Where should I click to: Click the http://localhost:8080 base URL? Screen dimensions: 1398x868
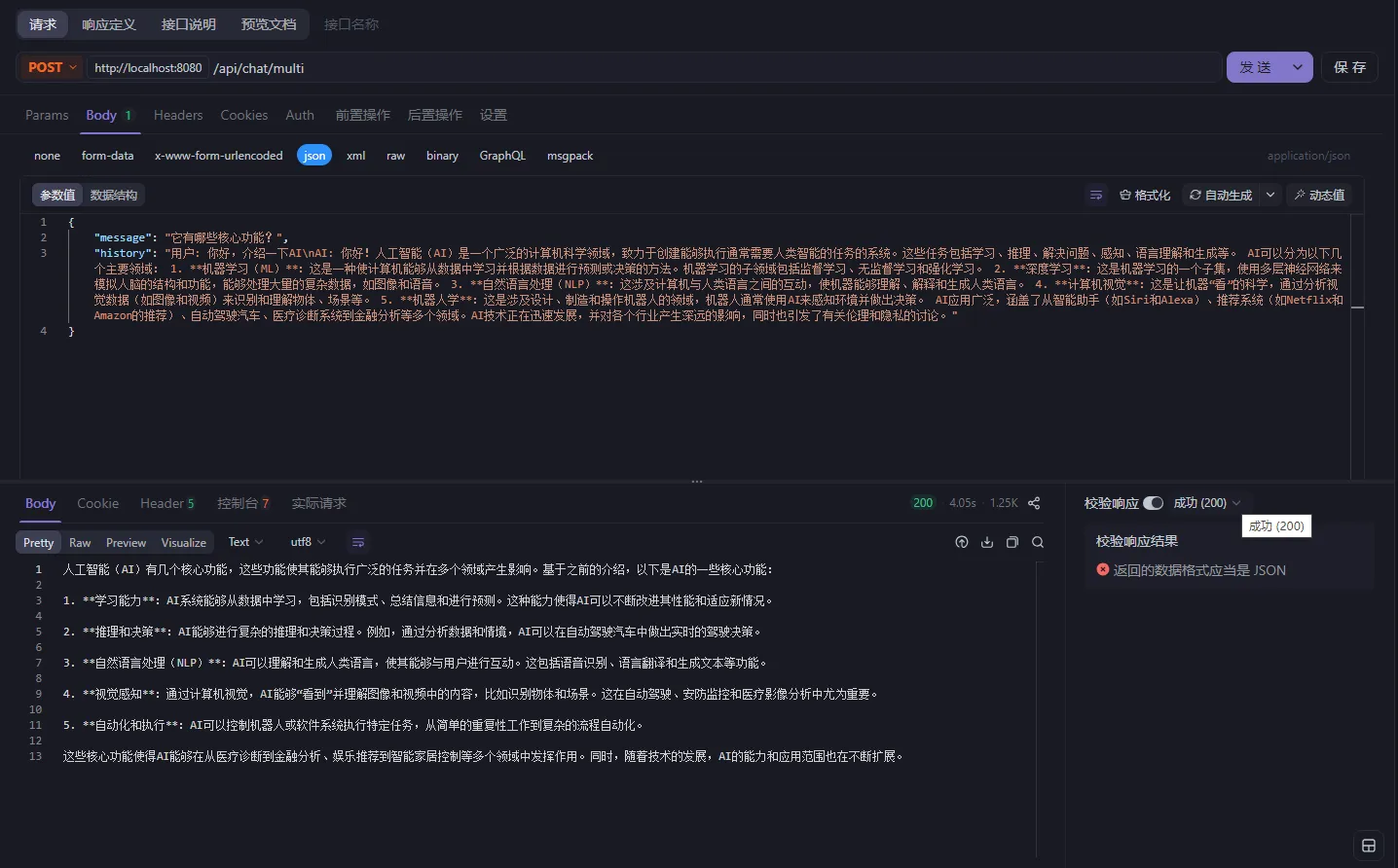point(148,67)
